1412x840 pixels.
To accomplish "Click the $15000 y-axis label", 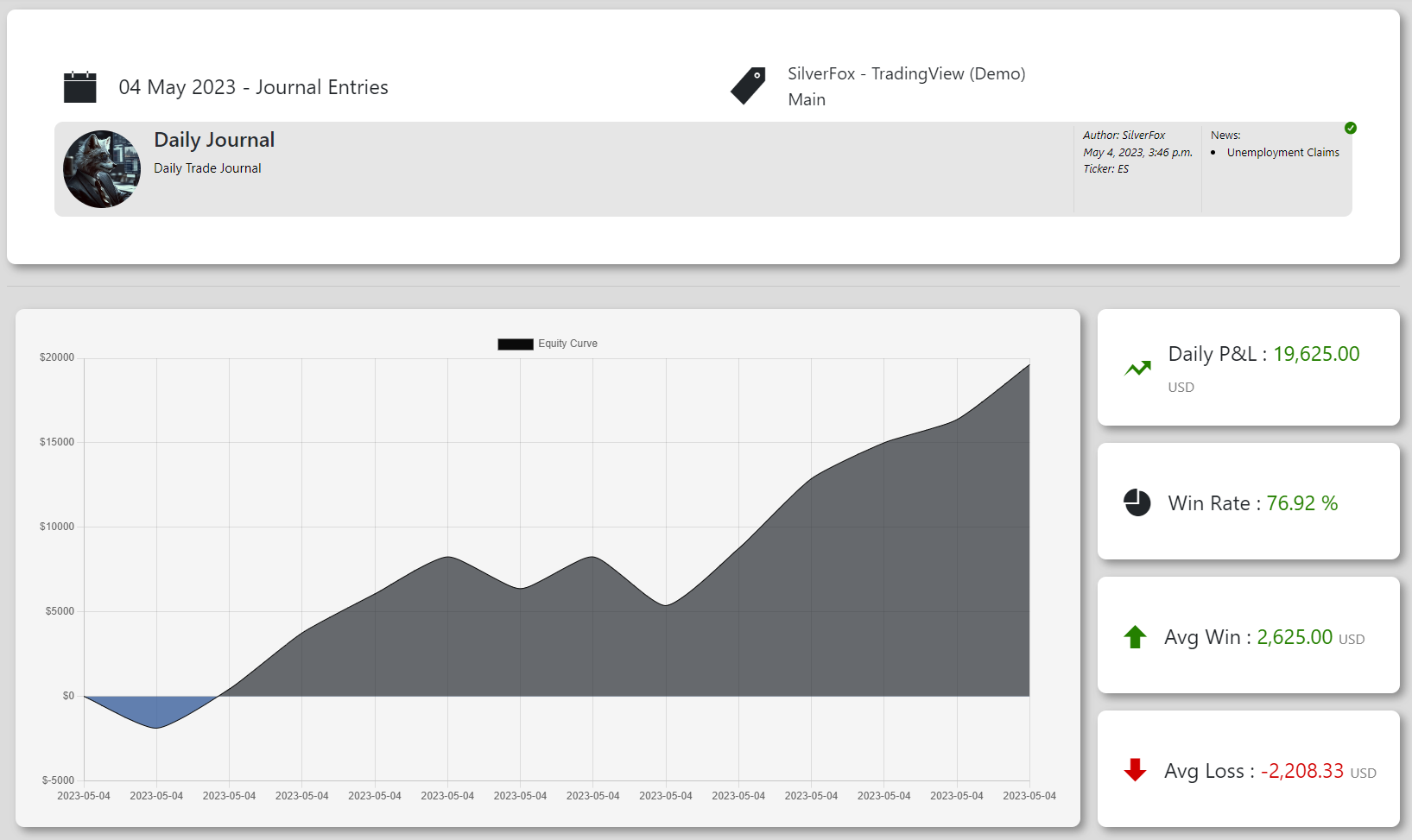I will [x=57, y=442].
